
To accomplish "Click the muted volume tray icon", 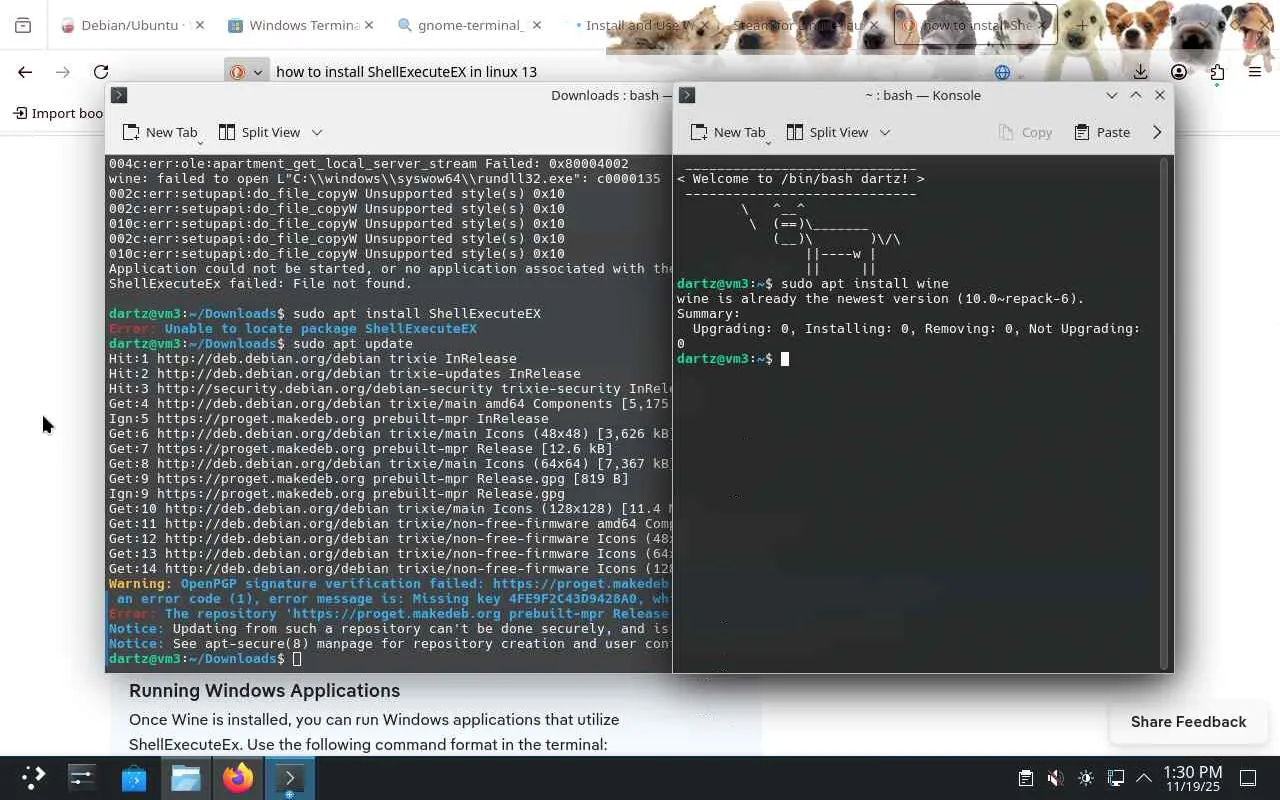I will click(x=1055, y=778).
